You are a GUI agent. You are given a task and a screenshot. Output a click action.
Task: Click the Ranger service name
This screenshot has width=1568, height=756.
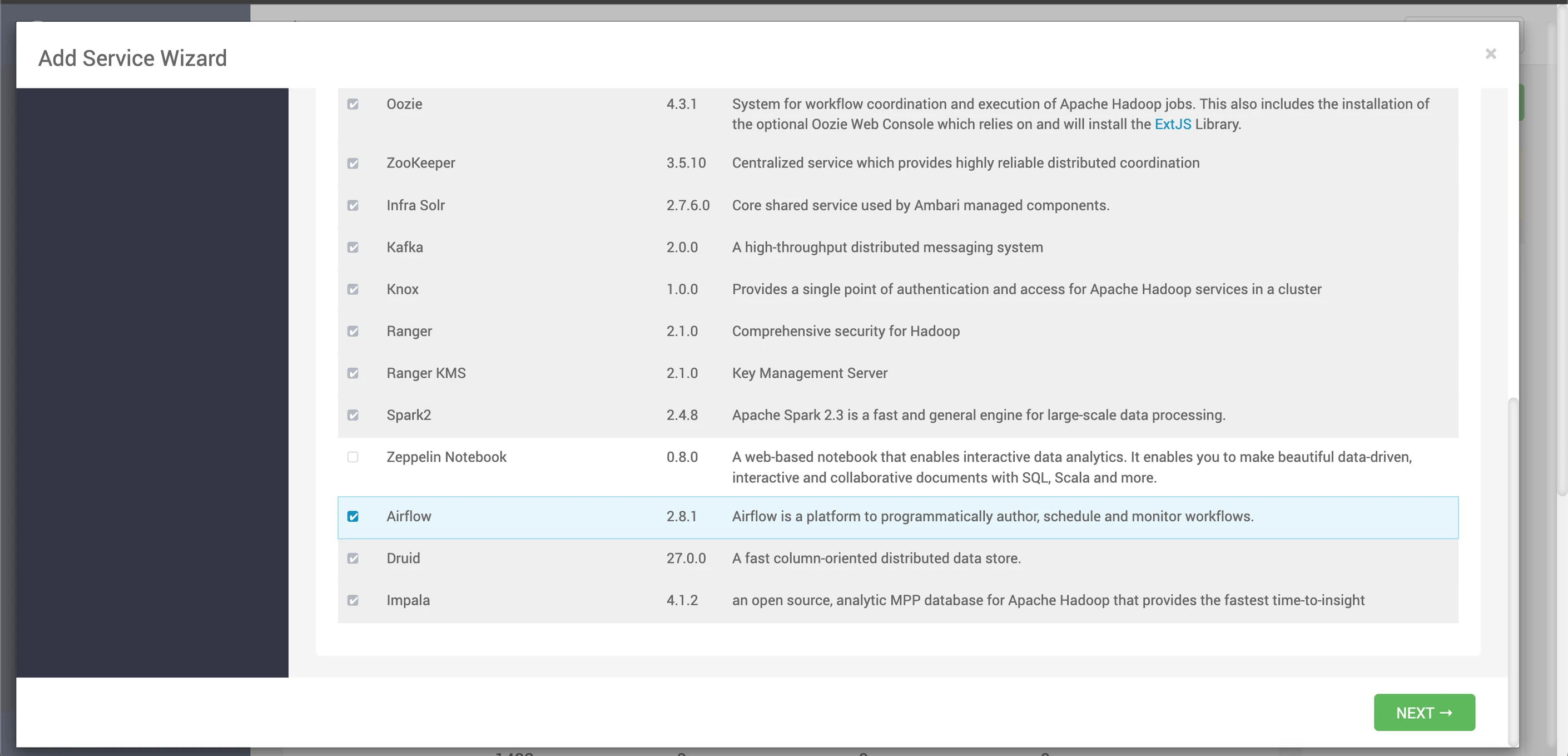tap(409, 332)
